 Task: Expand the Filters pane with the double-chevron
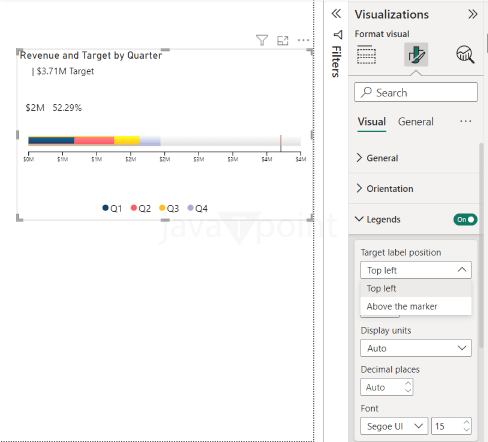pyautogui.click(x=336, y=14)
